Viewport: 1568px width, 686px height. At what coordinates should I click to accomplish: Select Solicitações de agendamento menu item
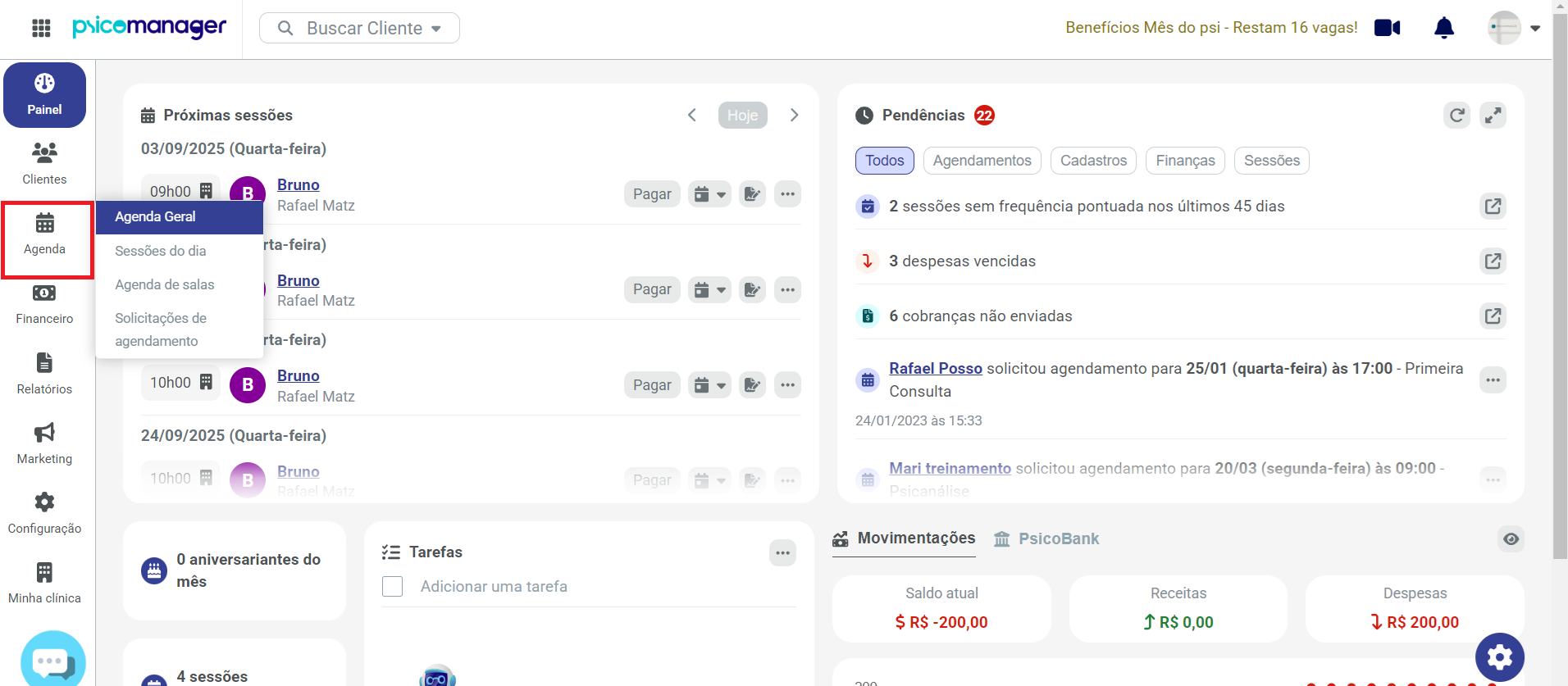180,329
